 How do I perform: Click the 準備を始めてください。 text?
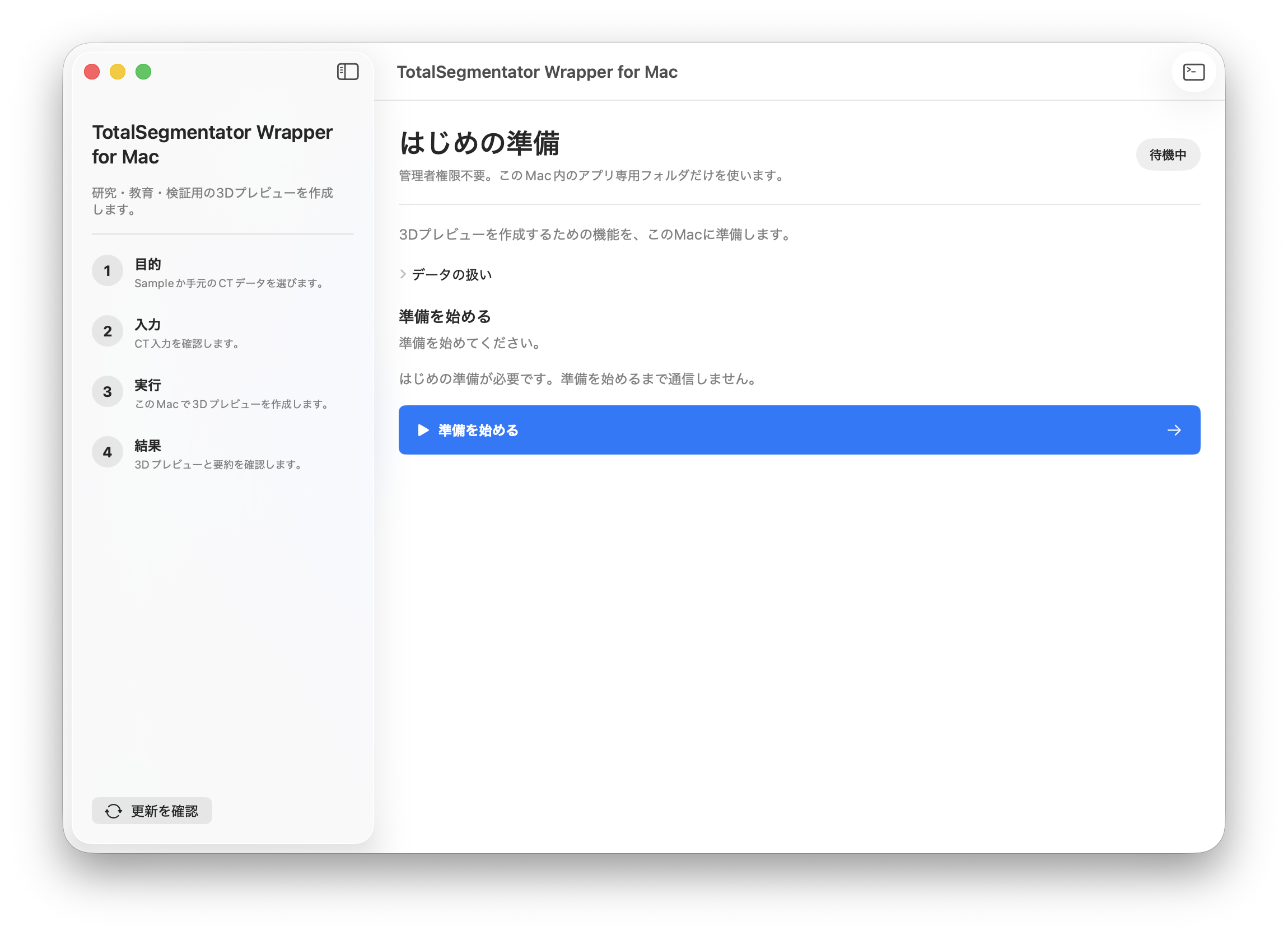(472, 343)
